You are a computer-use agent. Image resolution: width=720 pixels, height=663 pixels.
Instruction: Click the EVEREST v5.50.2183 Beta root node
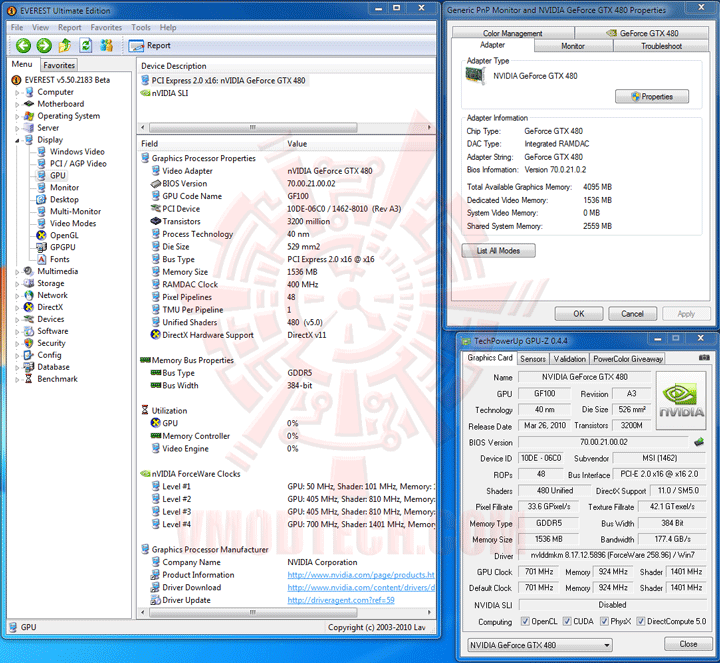[x=67, y=80]
